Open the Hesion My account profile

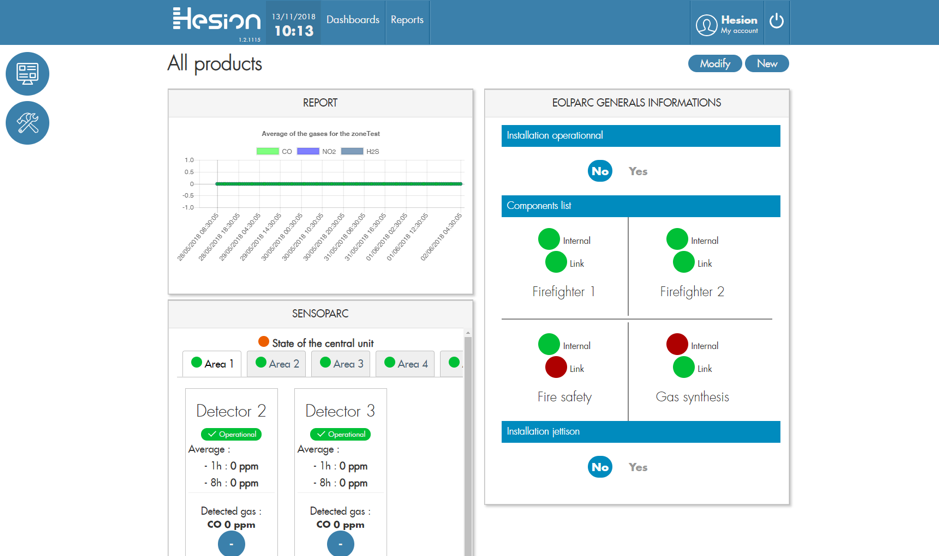tap(728, 24)
